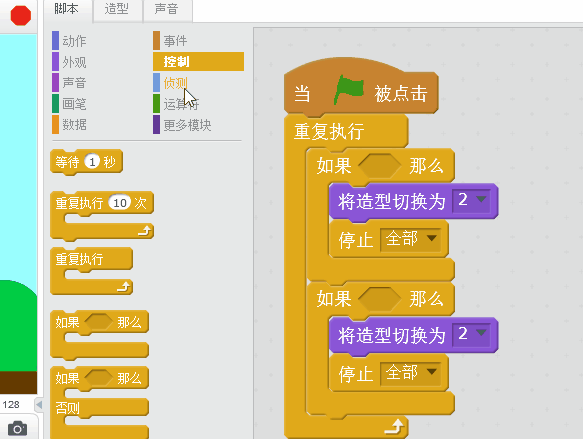Click the loop arrow on palette 重复执行 block
This screenshot has width=583, height=439.
[124, 287]
